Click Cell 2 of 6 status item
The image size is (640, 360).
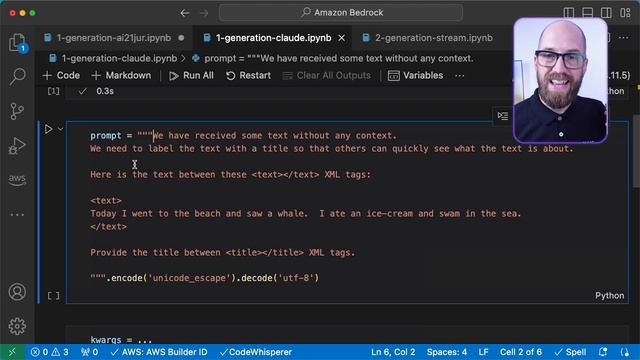point(521,352)
